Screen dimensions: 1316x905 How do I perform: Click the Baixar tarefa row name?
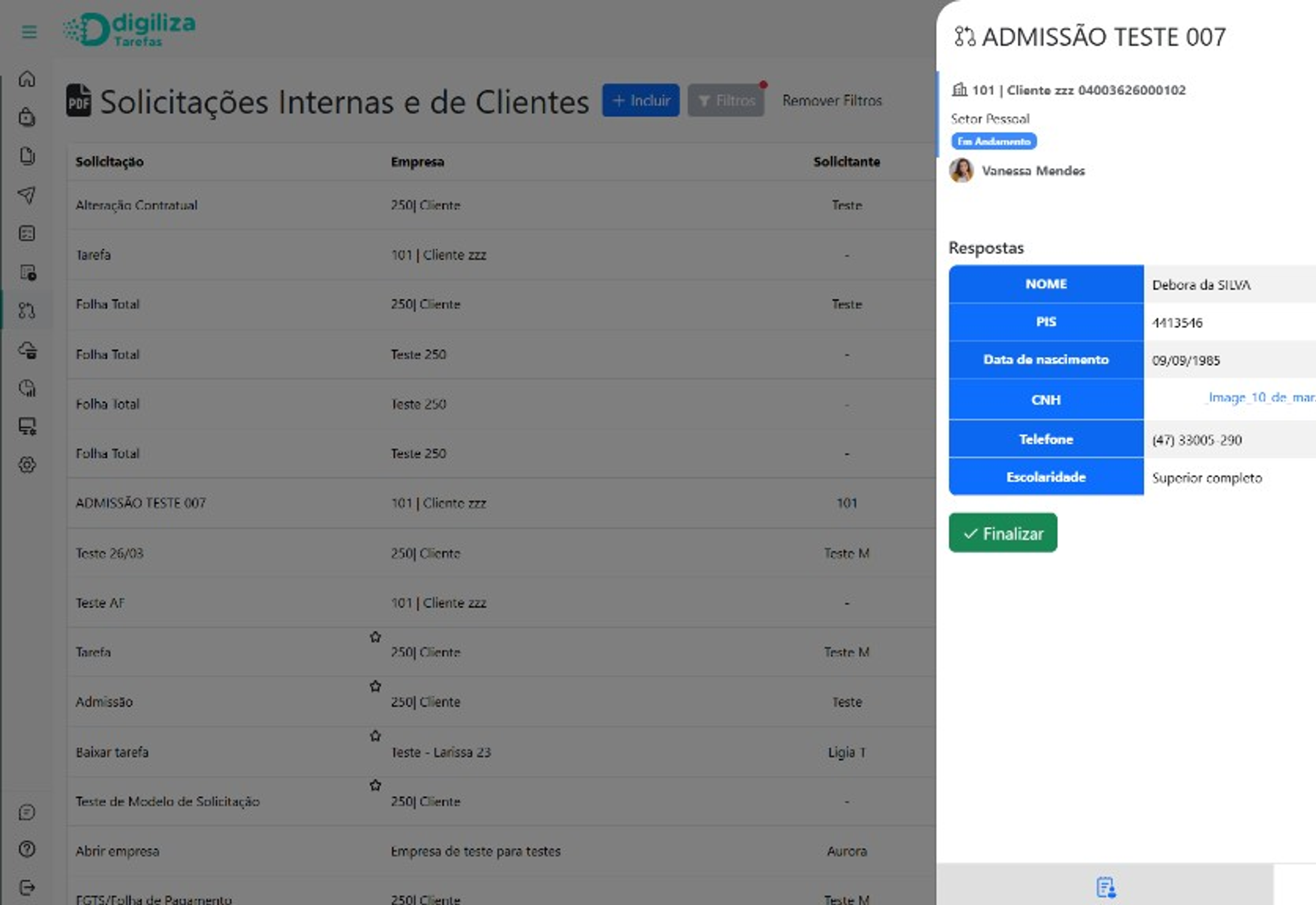click(112, 752)
